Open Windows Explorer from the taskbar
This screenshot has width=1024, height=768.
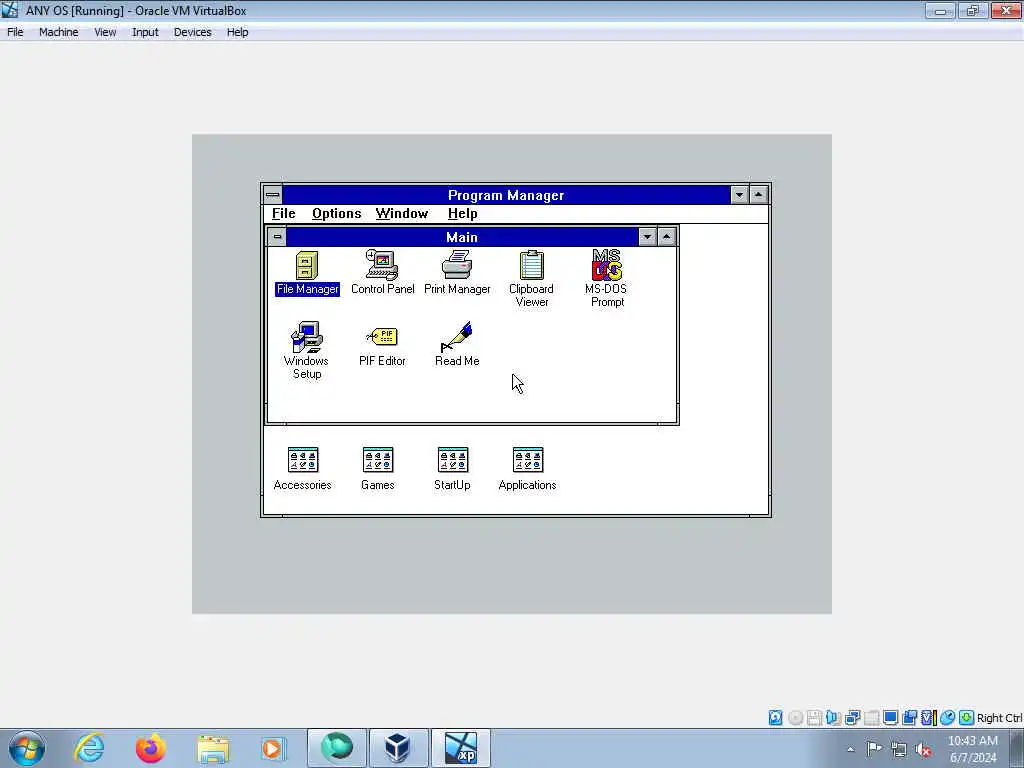pos(213,748)
